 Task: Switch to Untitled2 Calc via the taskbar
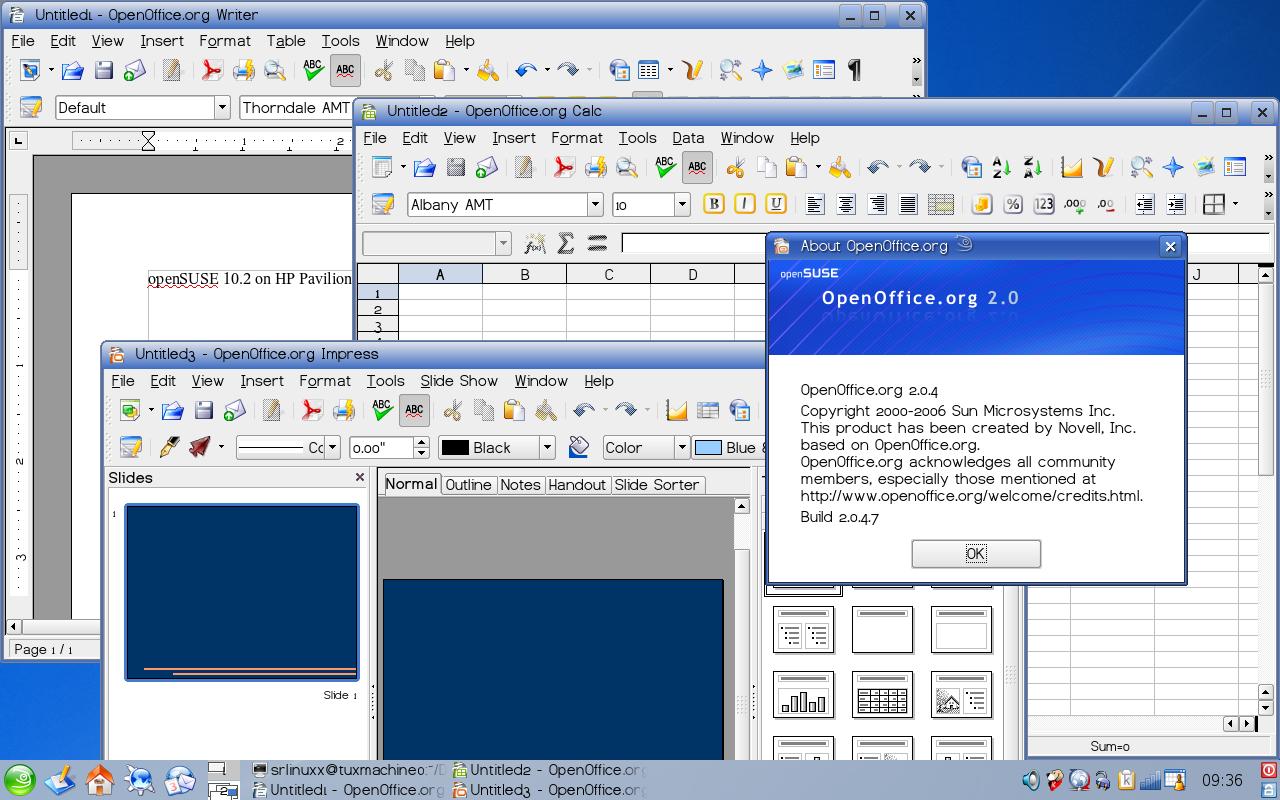point(548,770)
